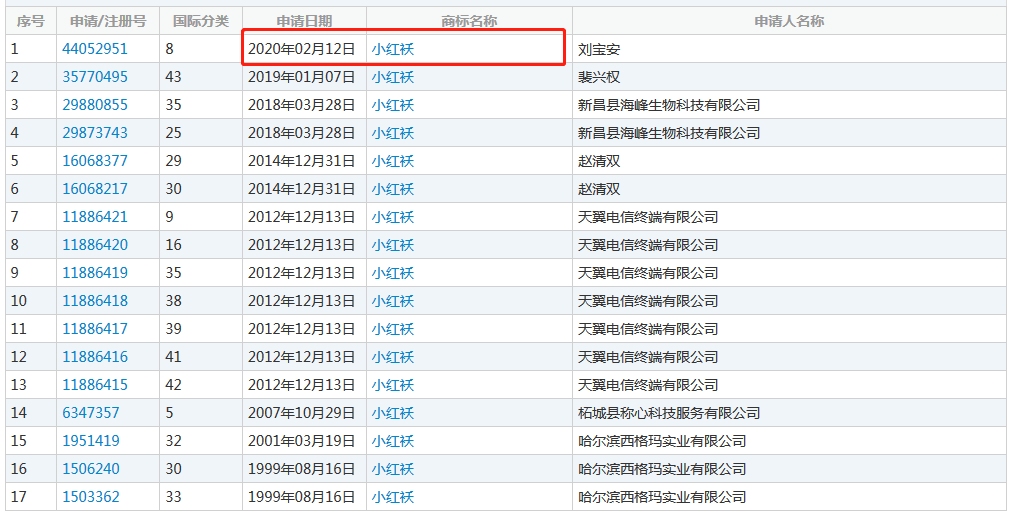Click date 1999年08月16日 in row 16
Viewport: 1011px width, 514px height.
[x=302, y=469]
